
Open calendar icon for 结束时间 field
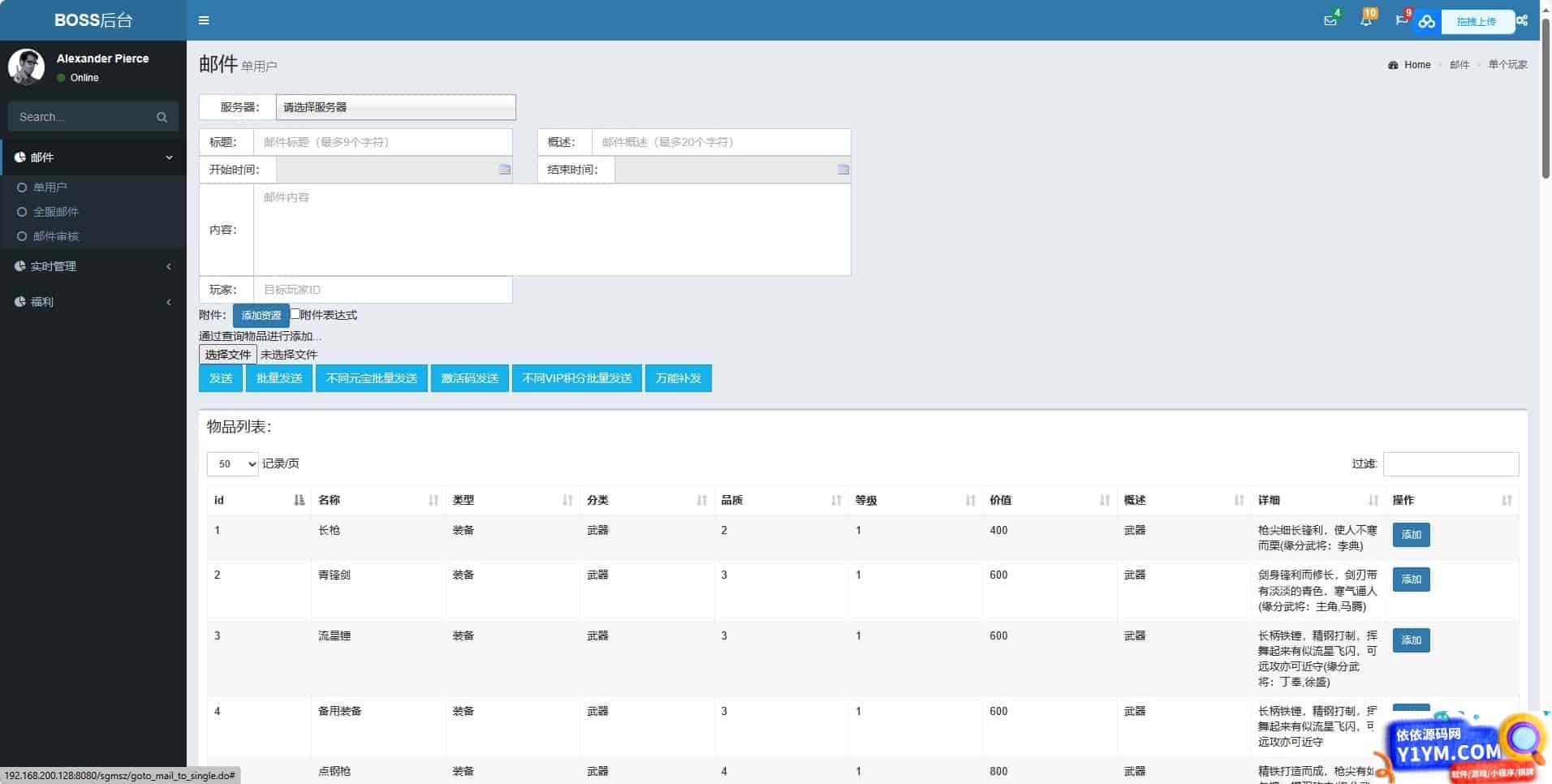pos(843,170)
